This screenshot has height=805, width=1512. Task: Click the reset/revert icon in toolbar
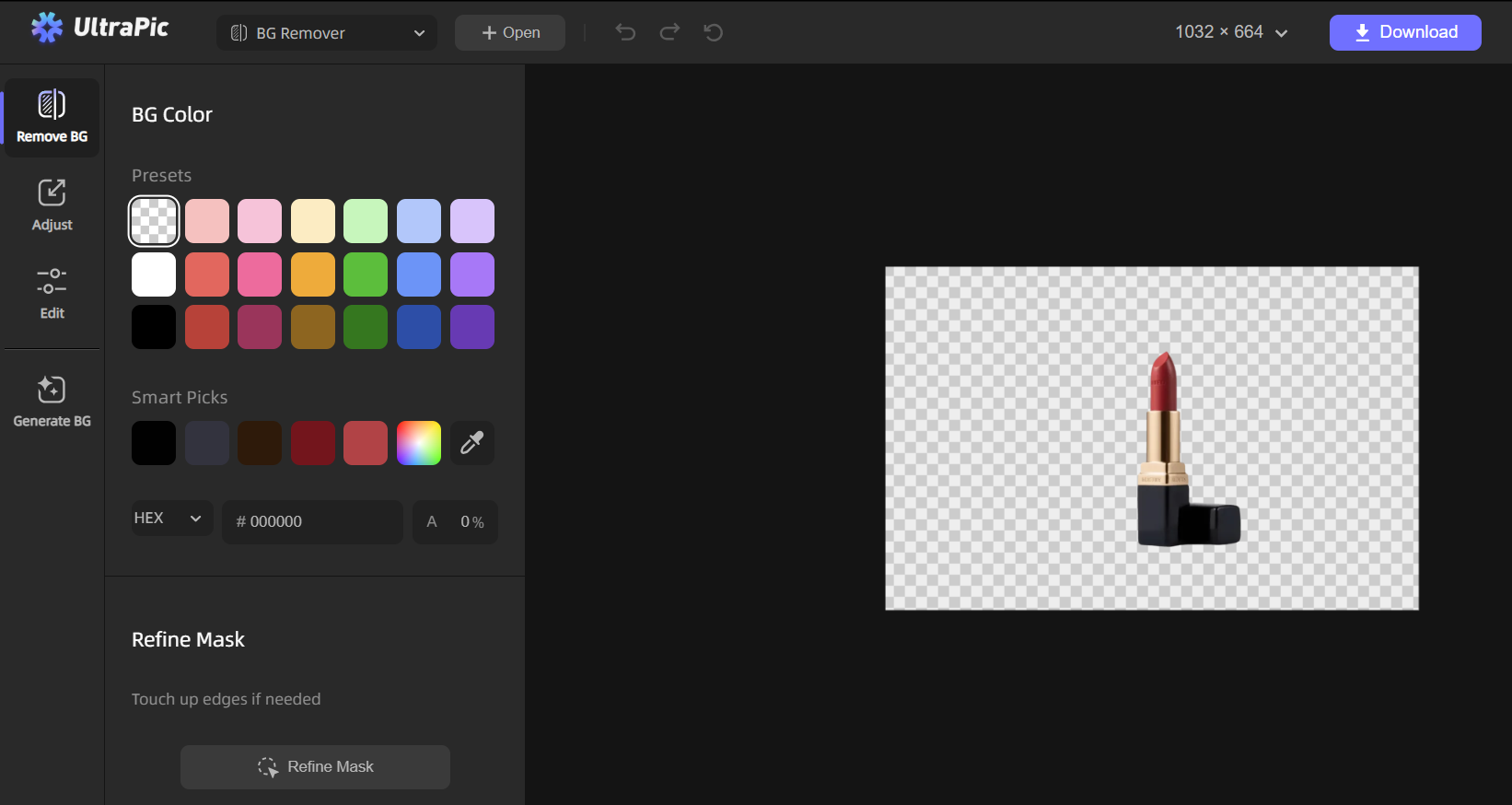pyautogui.click(x=714, y=32)
